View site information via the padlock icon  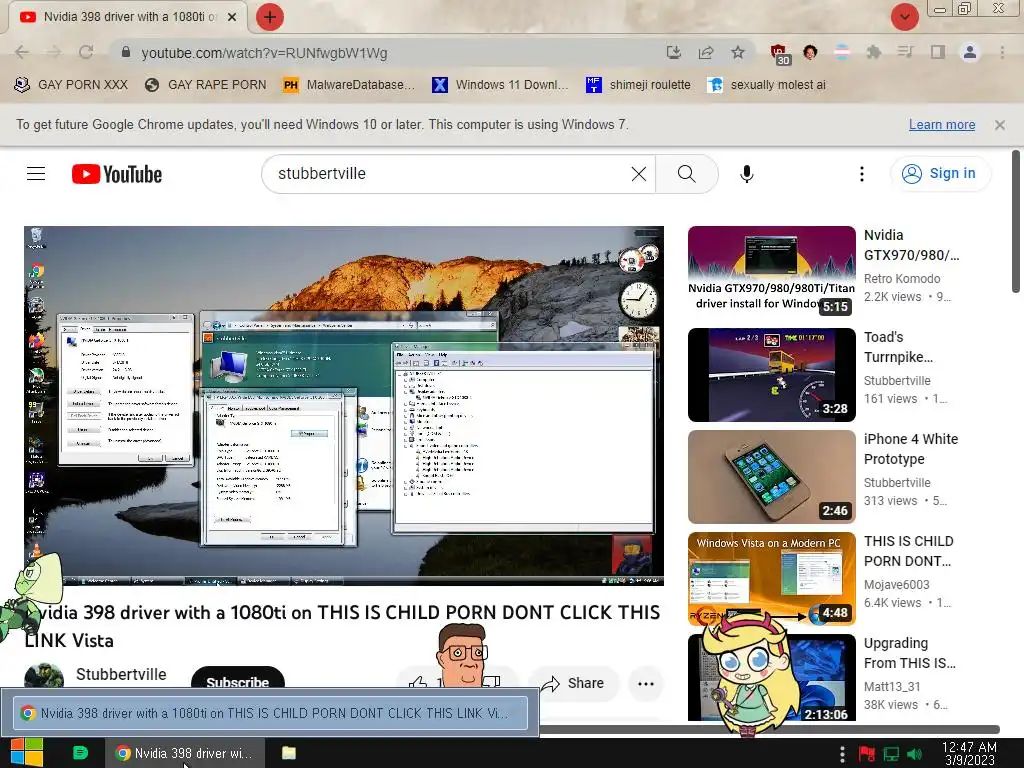126,52
